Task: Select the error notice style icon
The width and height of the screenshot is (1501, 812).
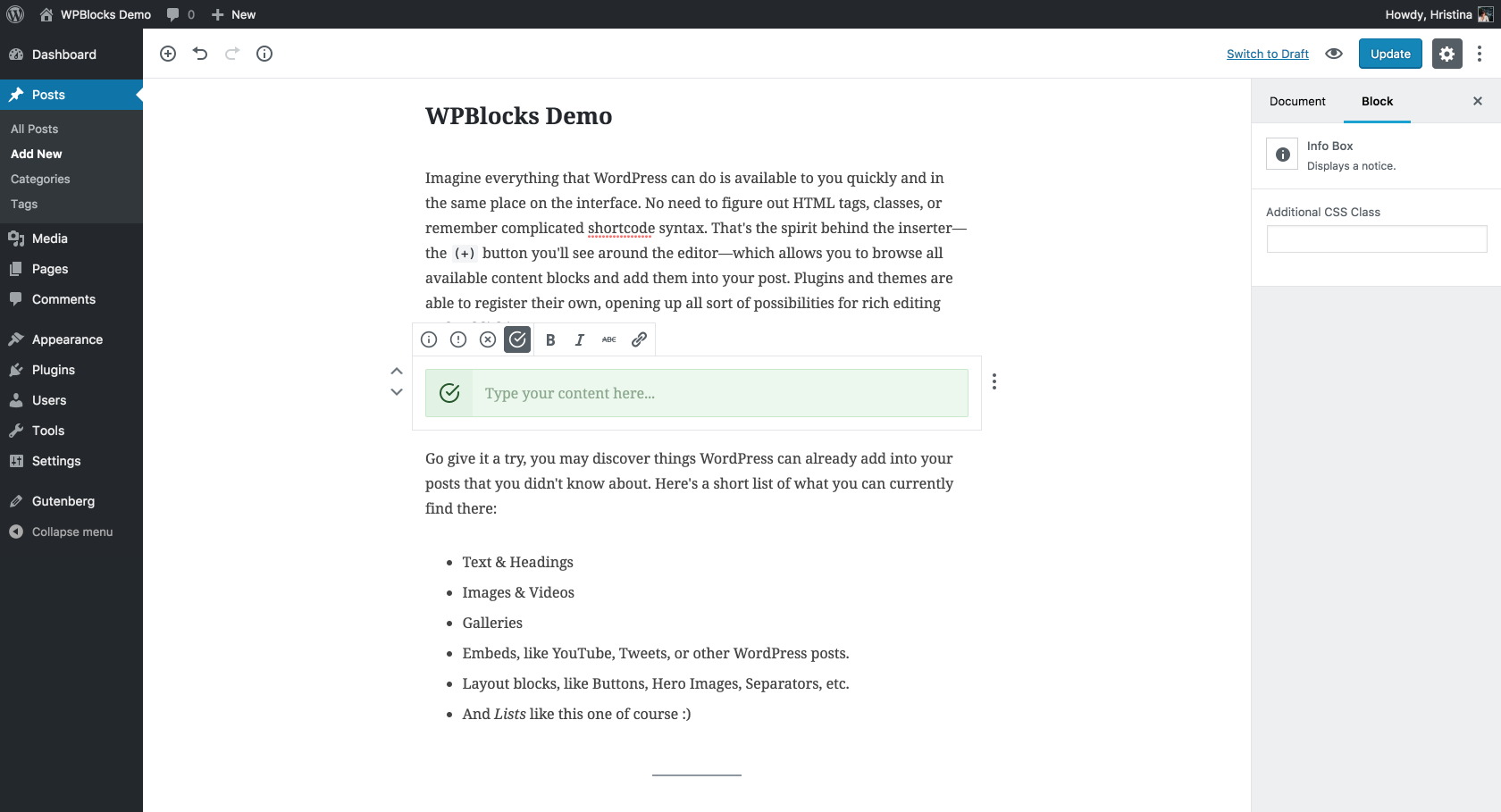Action: coord(488,339)
